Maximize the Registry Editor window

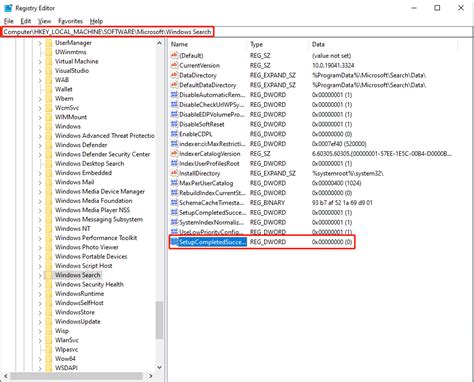(437, 8)
